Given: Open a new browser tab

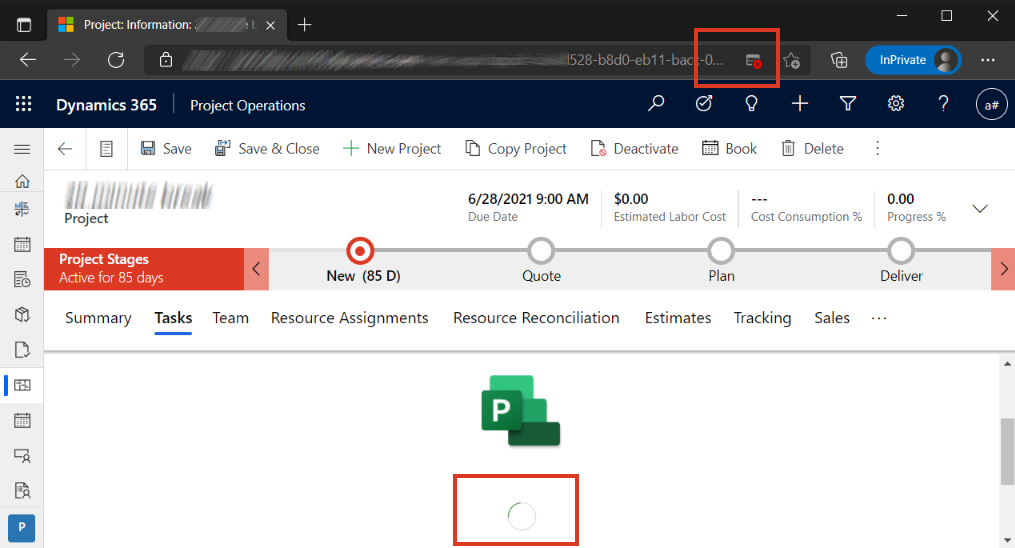Looking at the screenshot, I should coord(304,25).
